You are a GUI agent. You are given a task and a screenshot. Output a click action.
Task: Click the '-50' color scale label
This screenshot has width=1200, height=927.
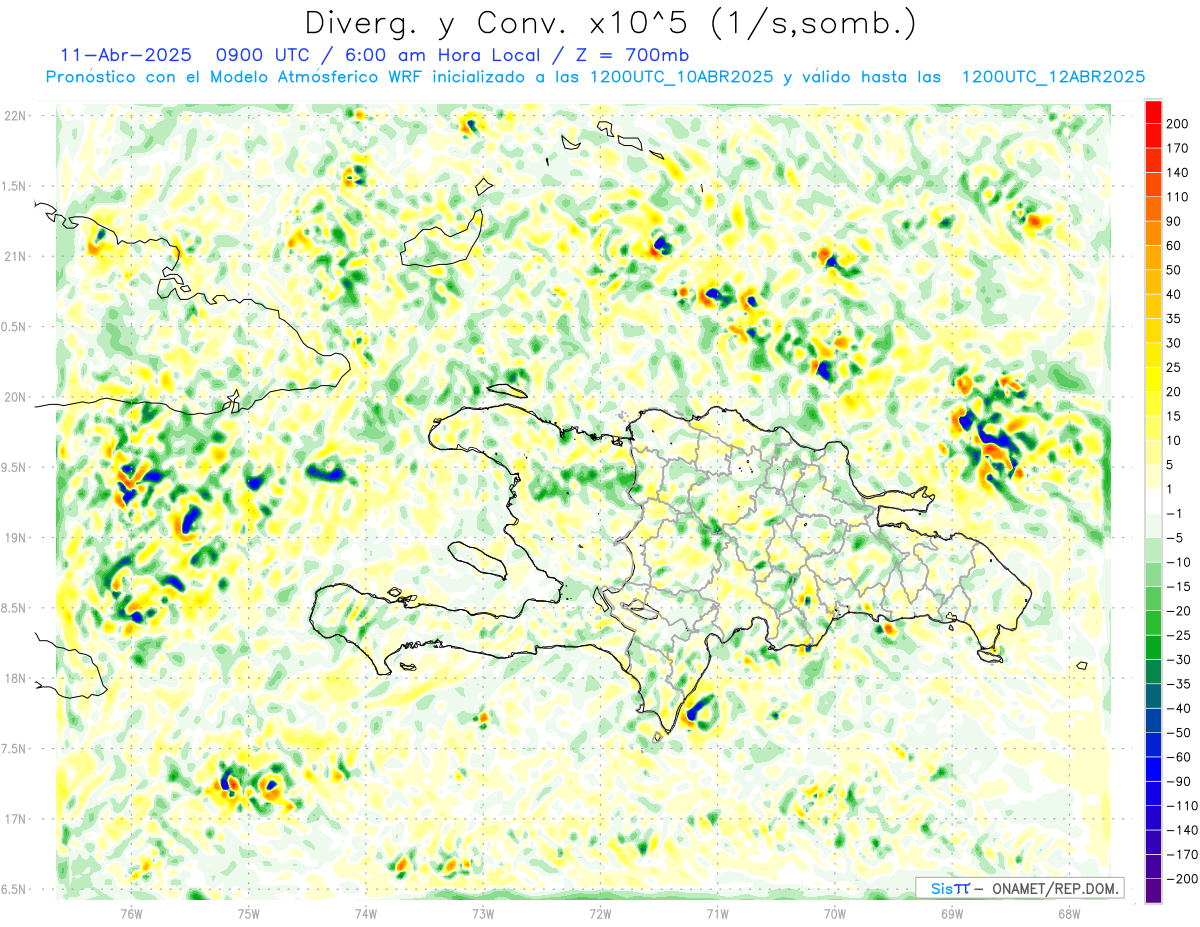1178,733
